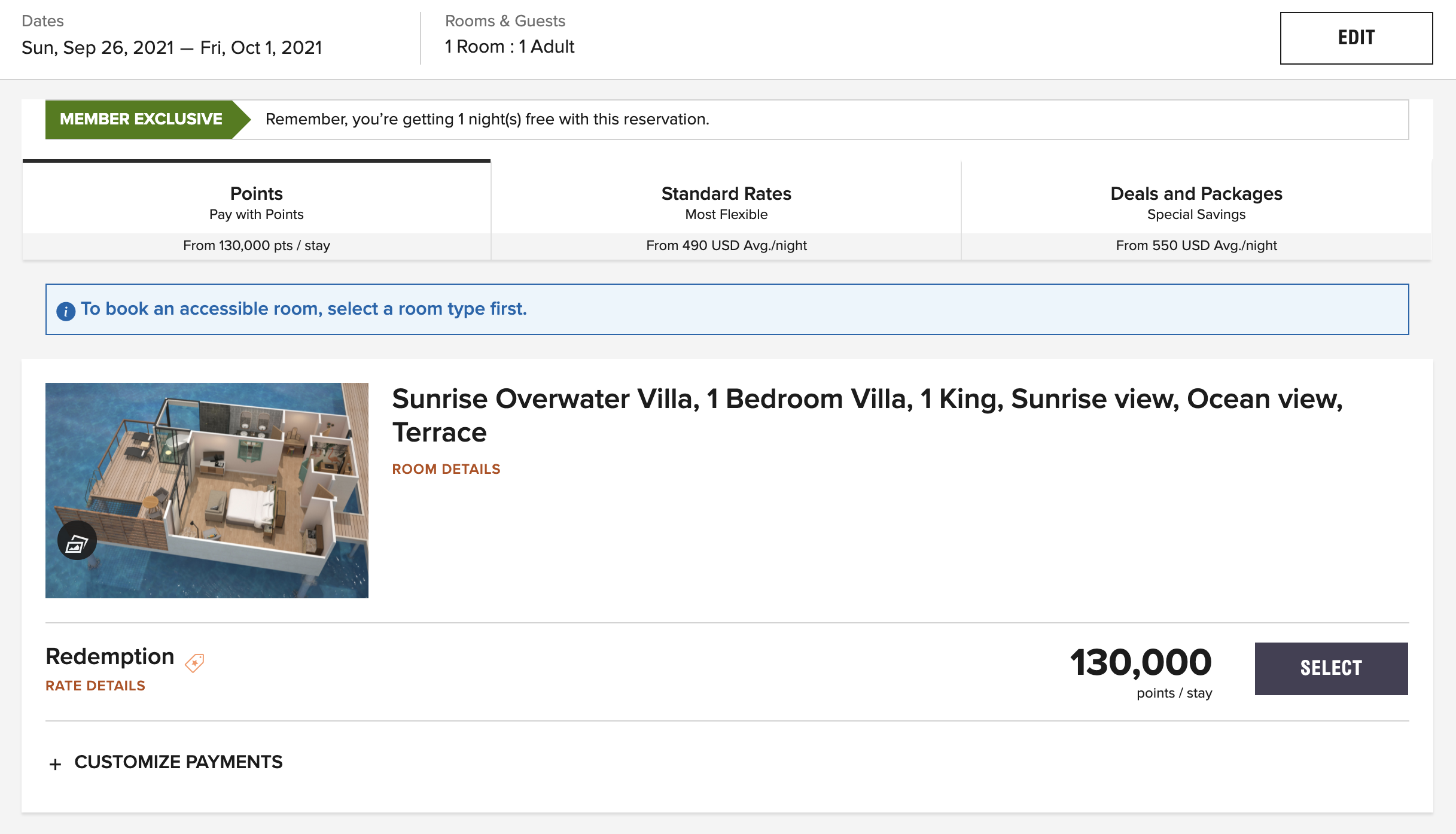The height and width of the screenshot is (834, 1456).
Task: Open the room photo gallery icon
Action: 77,541
